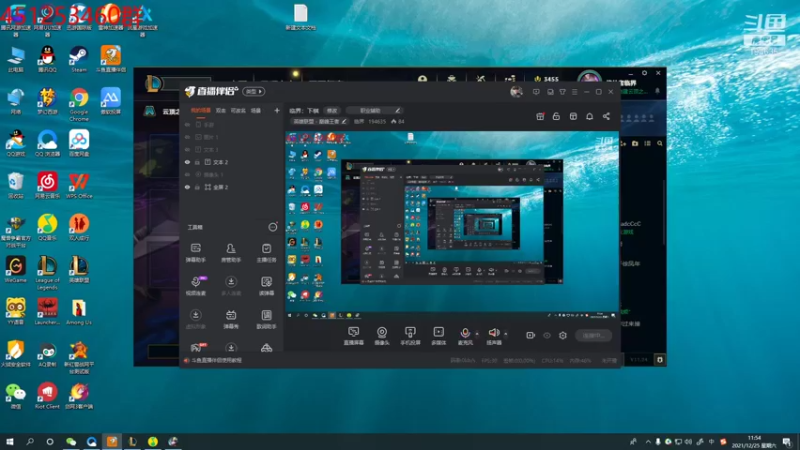800x450 pixels.
Task: Click the 多人连麦 download icon
Action: (231, 282)
